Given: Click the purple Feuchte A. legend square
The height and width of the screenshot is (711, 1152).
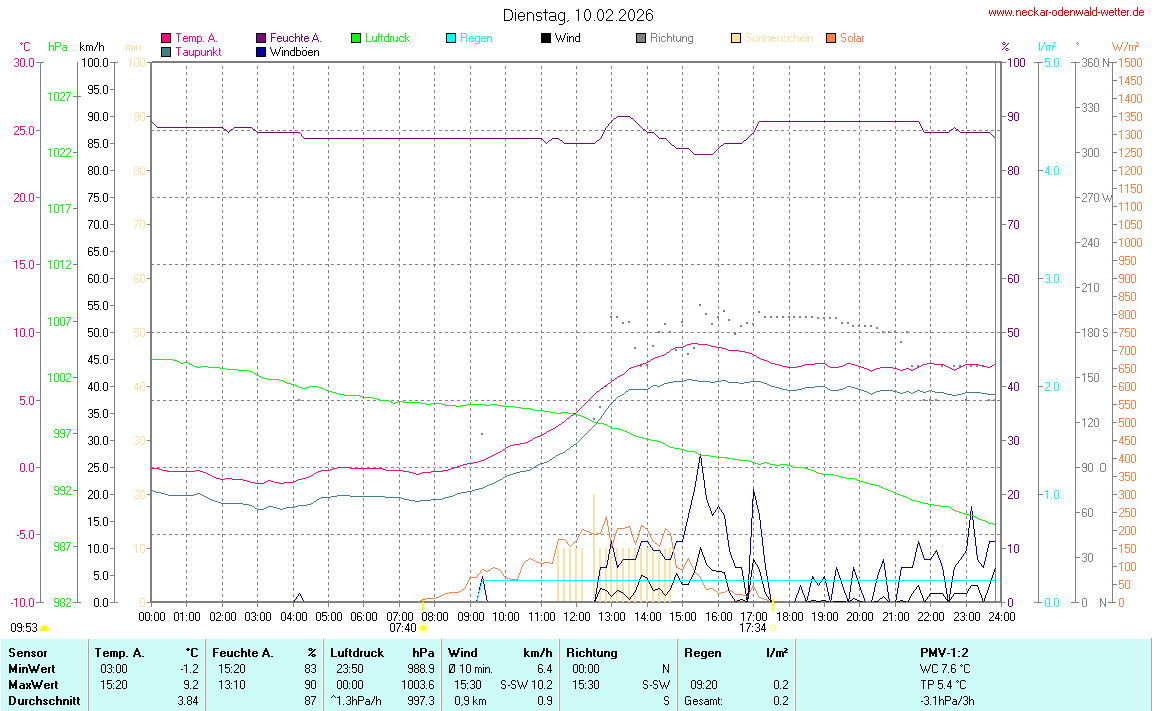Looking at the screenshot, I should pos(261,39).
